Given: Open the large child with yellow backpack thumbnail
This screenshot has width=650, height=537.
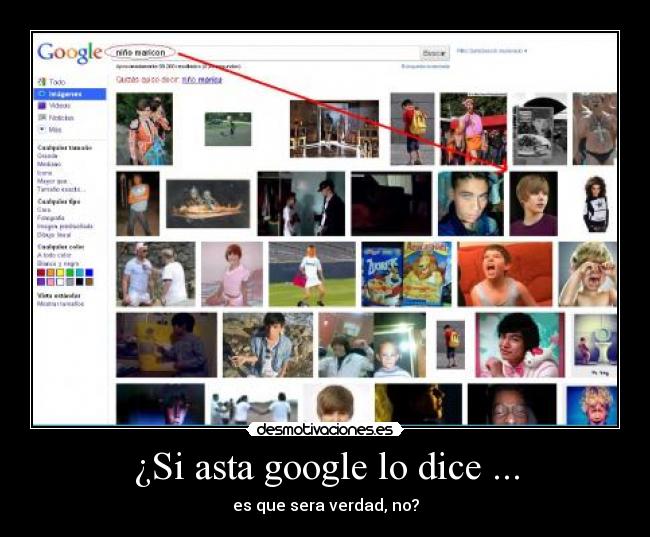Looking at the screenshot, I should click(x=412, y=129).
